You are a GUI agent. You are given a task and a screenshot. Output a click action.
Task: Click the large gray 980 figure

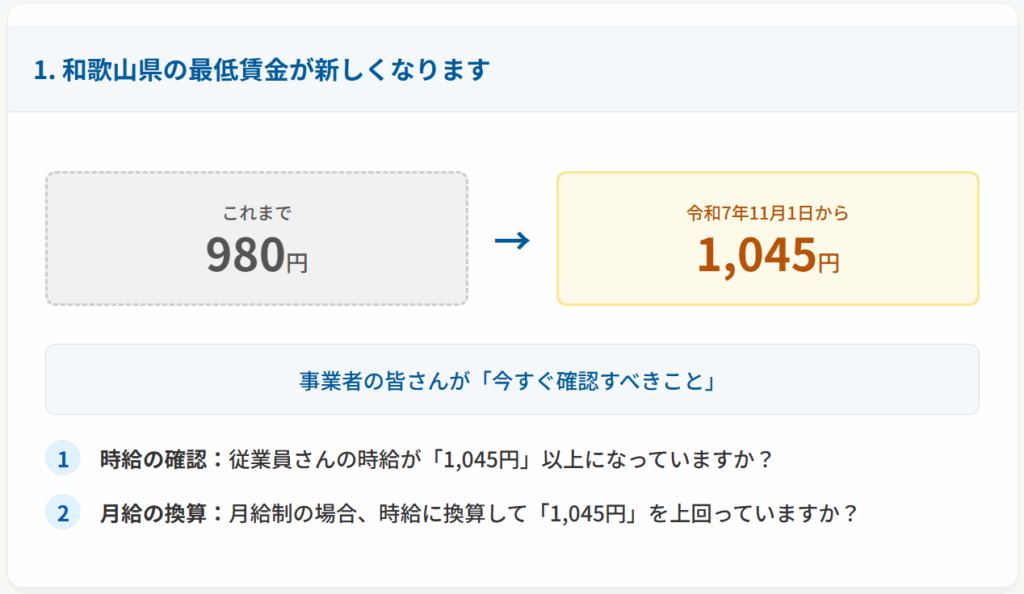[x=245, y=255]
